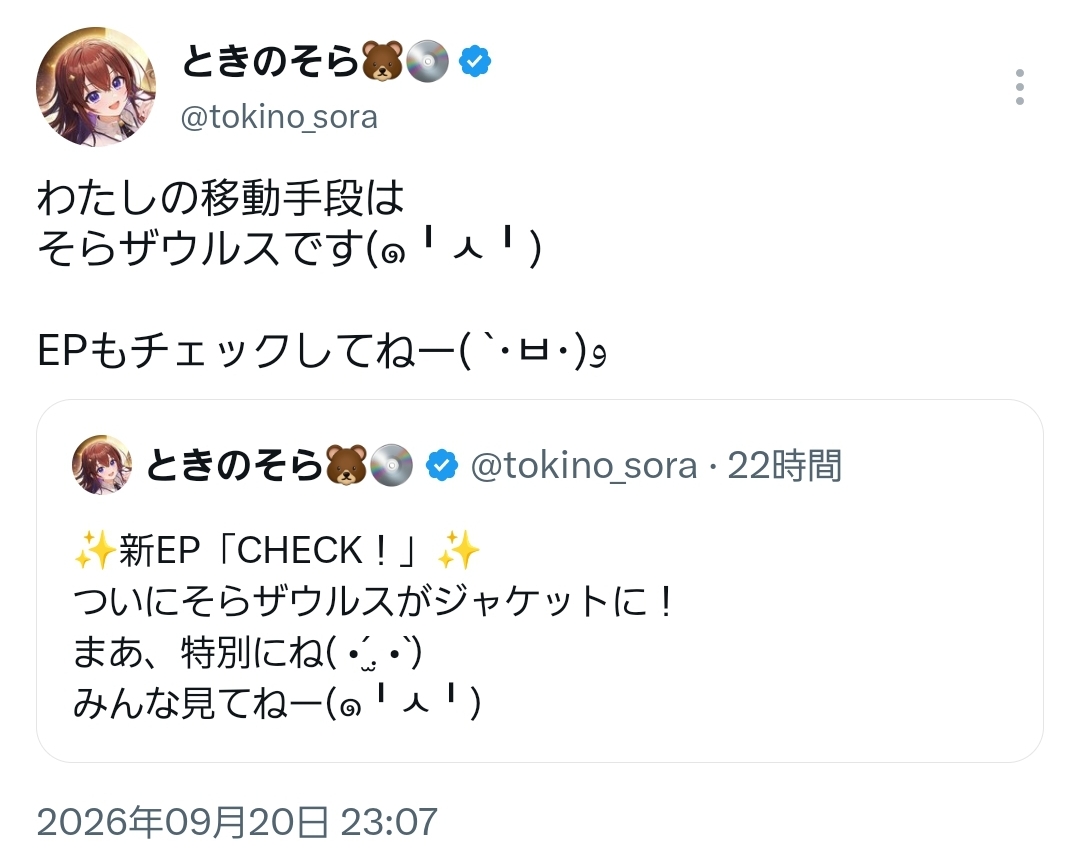Click the main tweet text わたしの移動手段は
The width and height of the screenshot is (1080, 859).
point(220,198)
